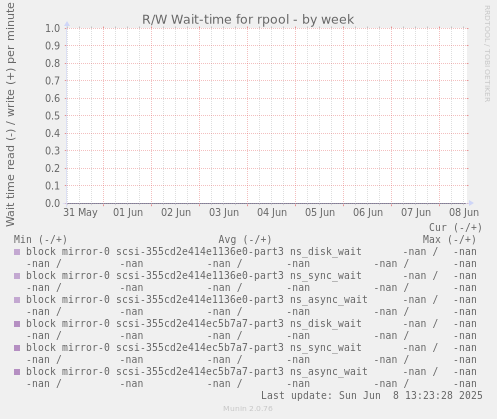This screenshot has height=419, width=497.
Task: Click the "Cur (-/+)" column header
Action: point(455,228)
